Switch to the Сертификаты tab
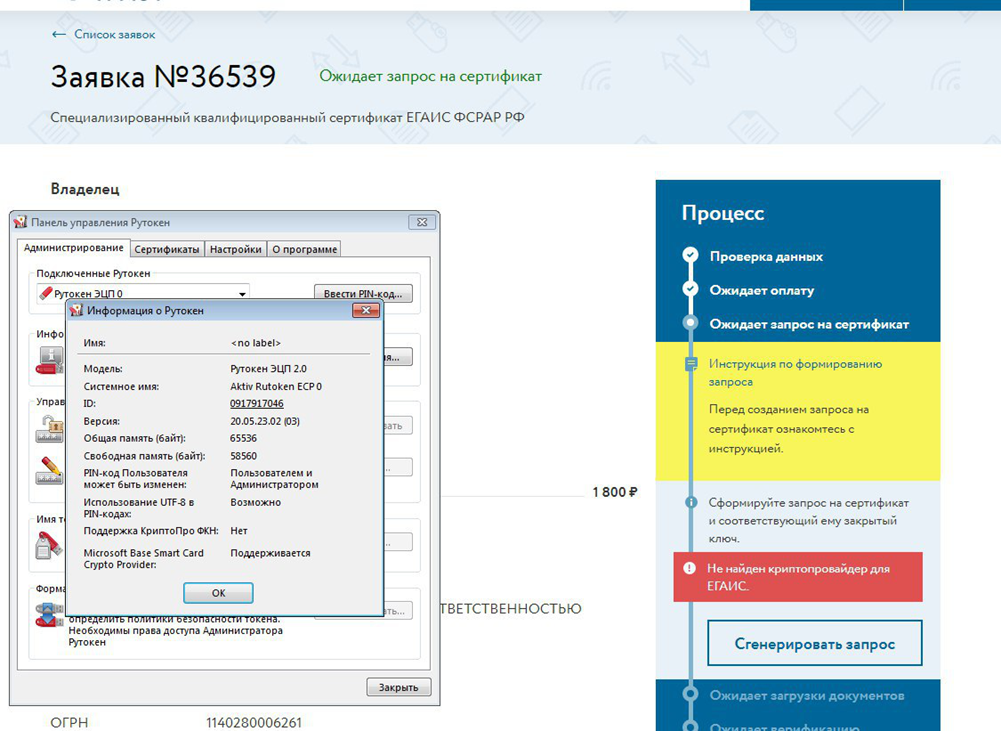 [167, 249]
